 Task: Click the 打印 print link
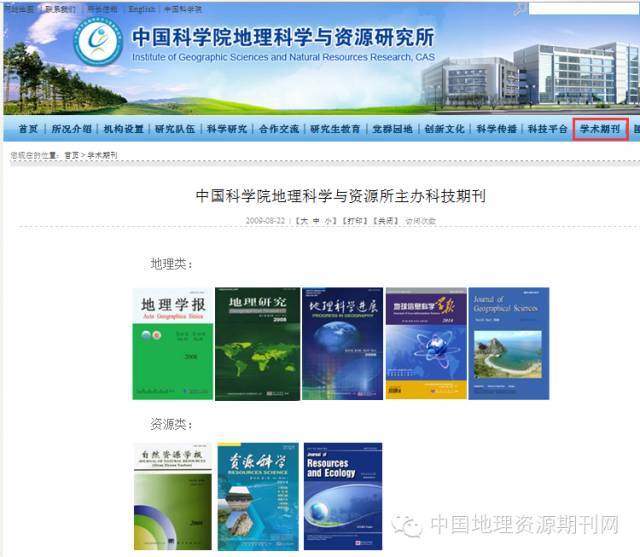pos(355,221)
